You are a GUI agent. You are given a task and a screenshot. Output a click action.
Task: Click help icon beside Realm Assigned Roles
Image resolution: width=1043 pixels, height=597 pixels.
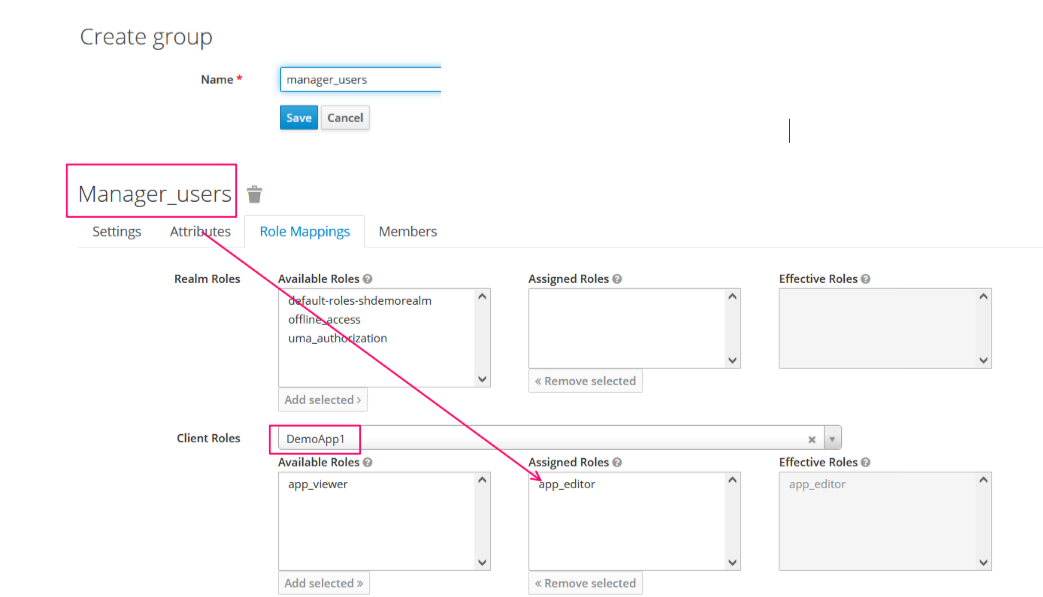click(618, 279)
